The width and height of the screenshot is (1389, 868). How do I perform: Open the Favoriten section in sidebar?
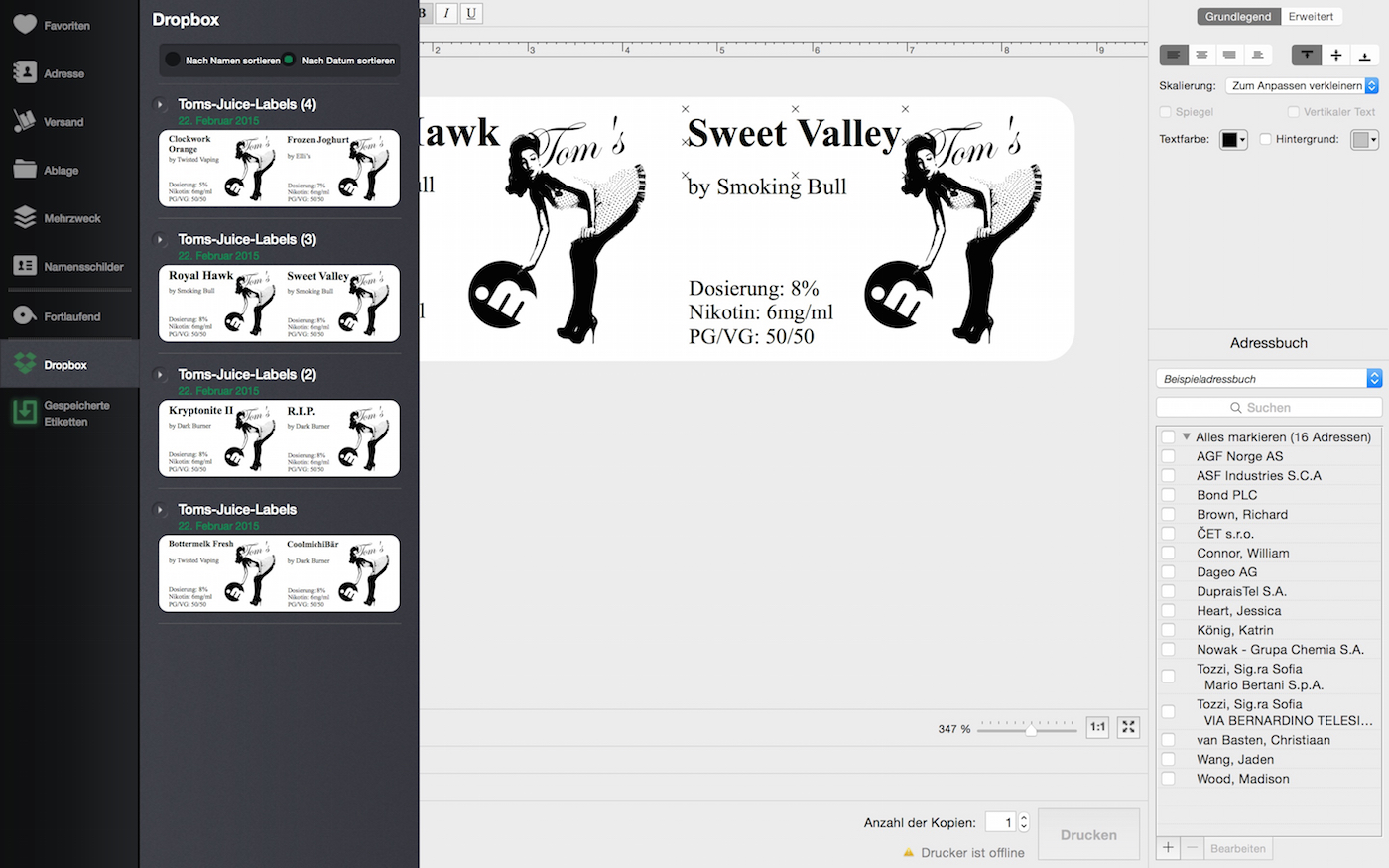click(65, 26)
